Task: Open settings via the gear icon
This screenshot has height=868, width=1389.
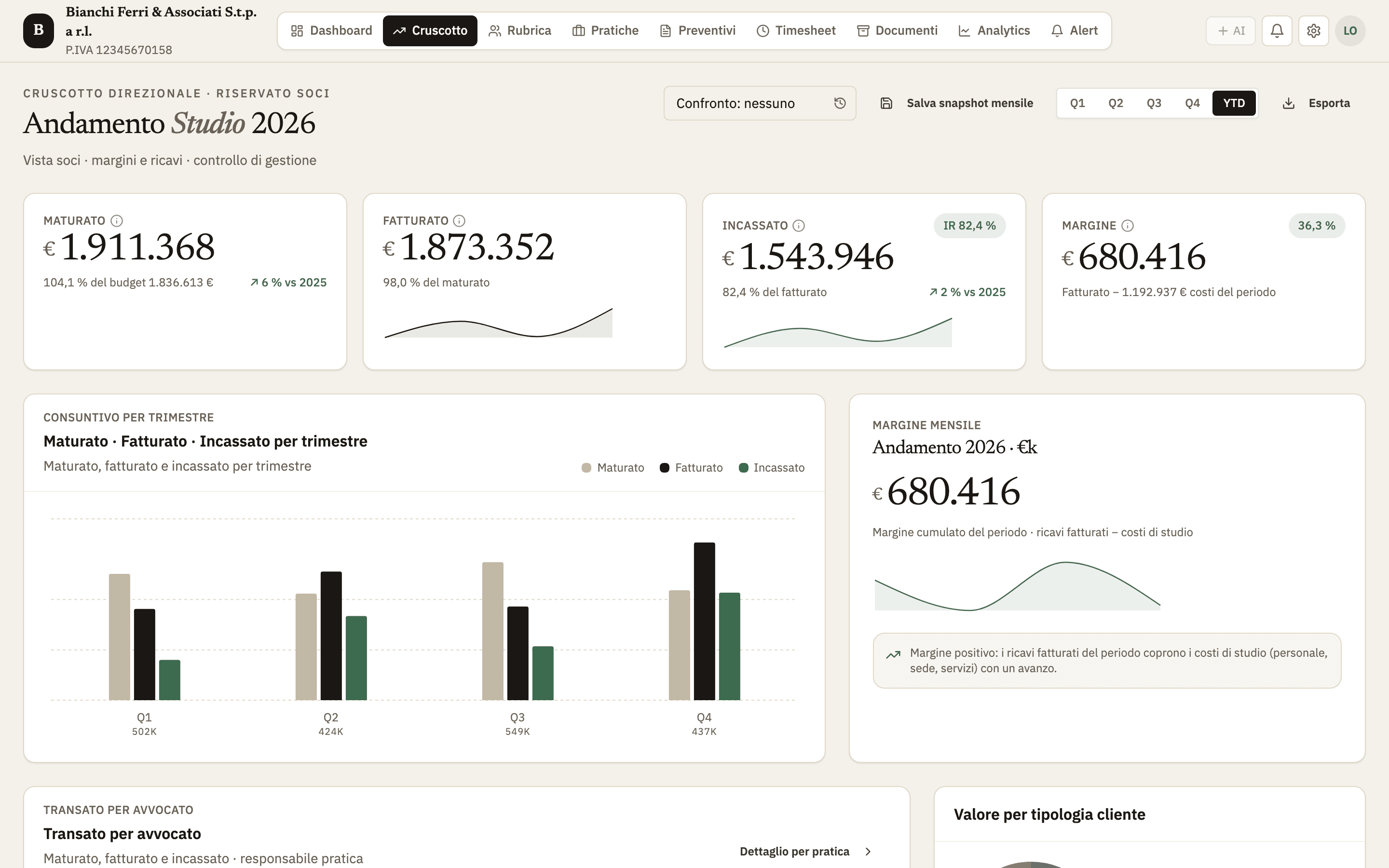Action: click(x=1313, y=30)
